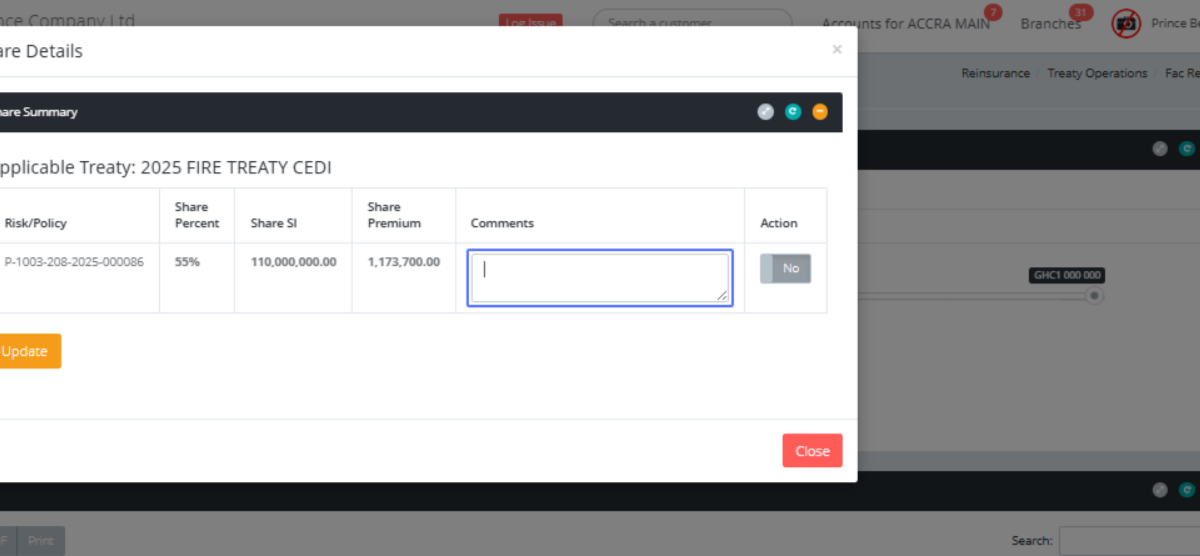This screenshot has height=556, width=1200.
Task: Open the Branches dropdown
Action: pos(1050,24)
